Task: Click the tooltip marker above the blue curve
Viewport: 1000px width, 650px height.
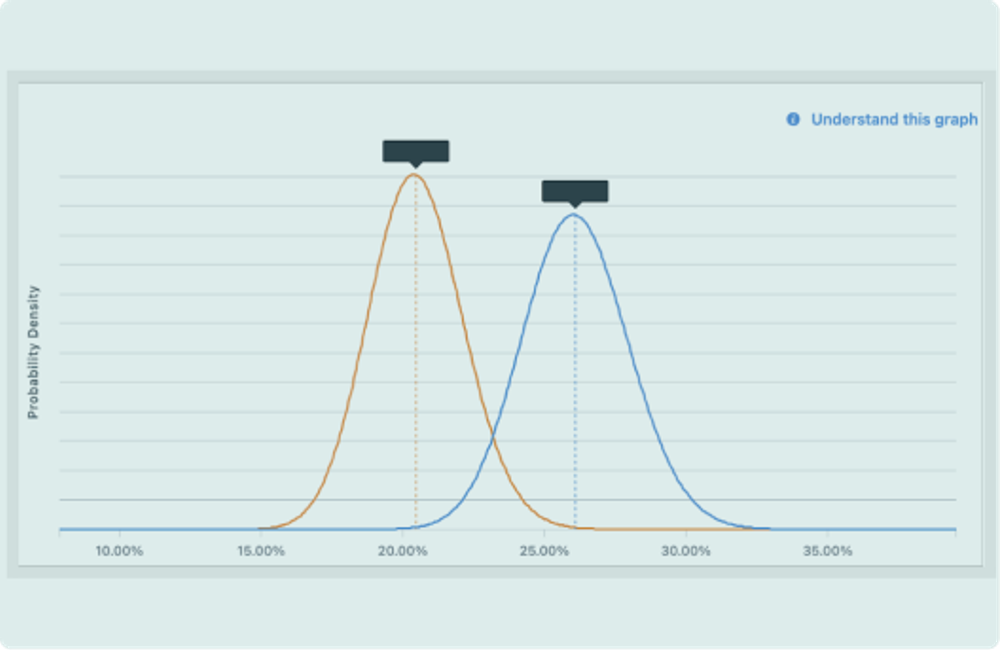Action: pyautogui.click(x=573, y=192)
